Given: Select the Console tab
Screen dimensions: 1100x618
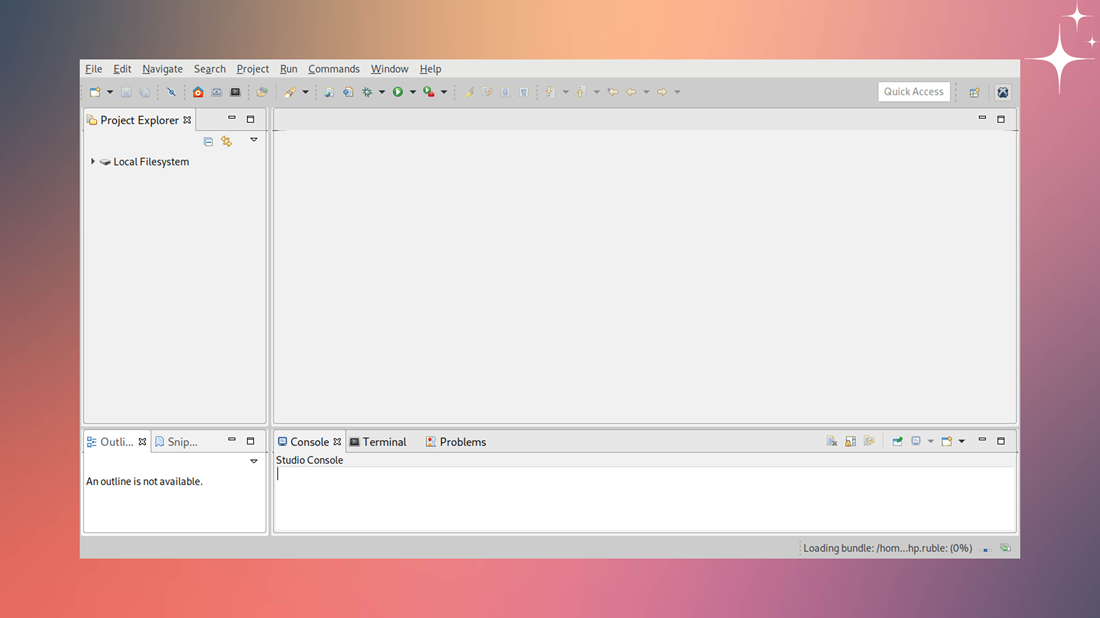Looking at the screenshot, I should [309, 442].
